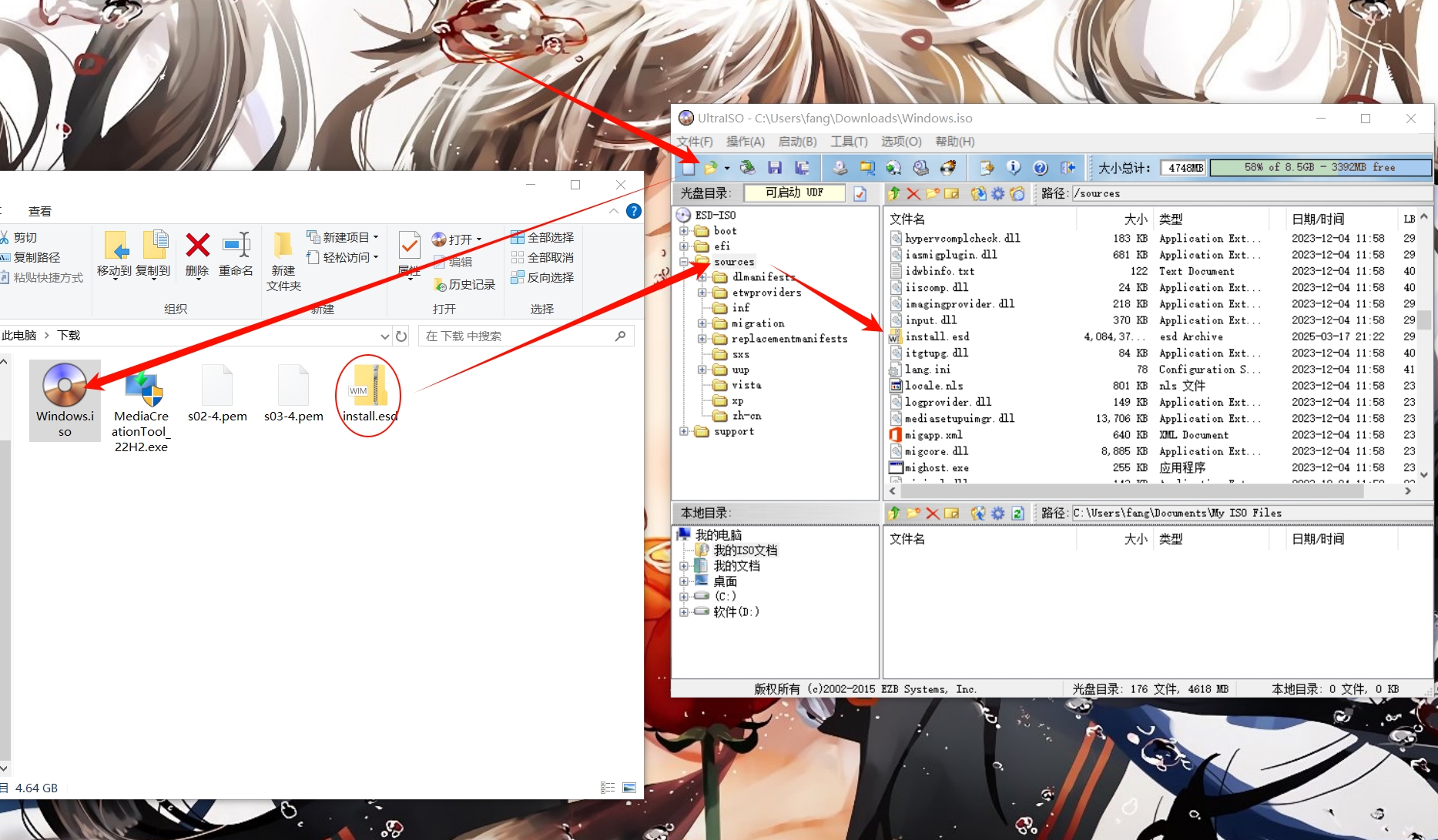Image resolution: width=1438 pixels, height=840 pixels.
Task: Click the Save floppy disk icon in UltraISO
Action: tap(775, 168)
